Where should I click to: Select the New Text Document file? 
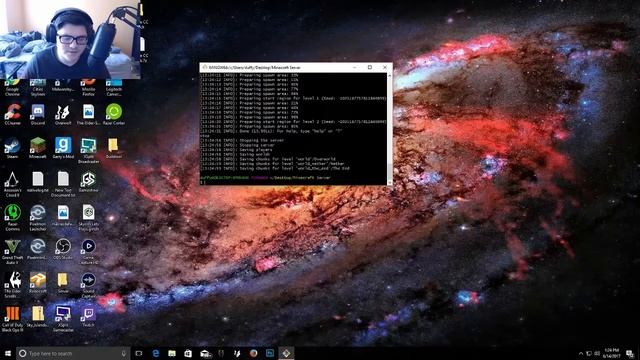coord(63,184)
